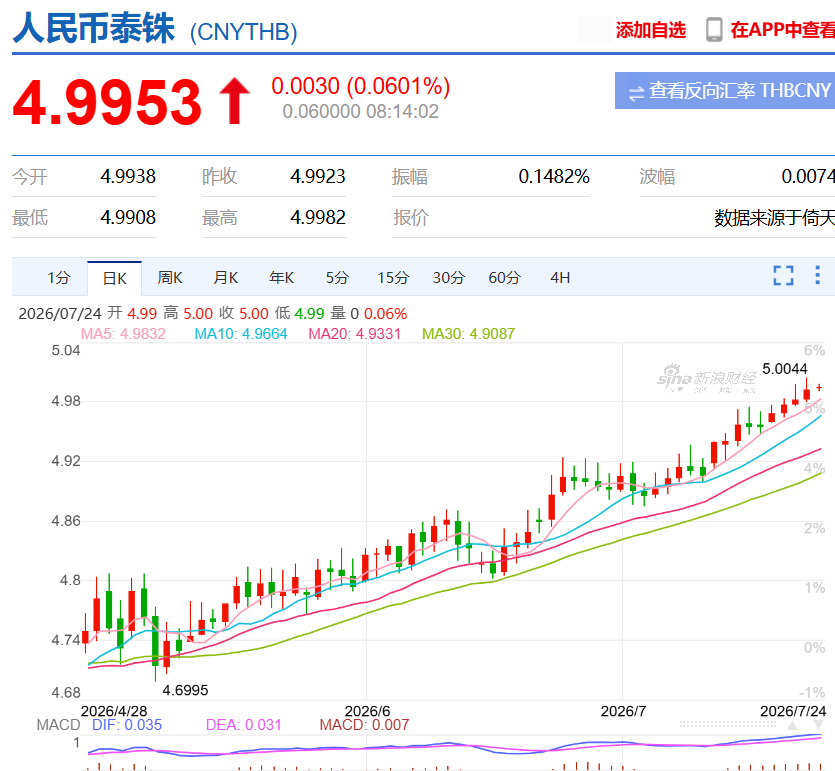
Task: Click the 2026/4/28 date axis label
Action: point(114,711)
